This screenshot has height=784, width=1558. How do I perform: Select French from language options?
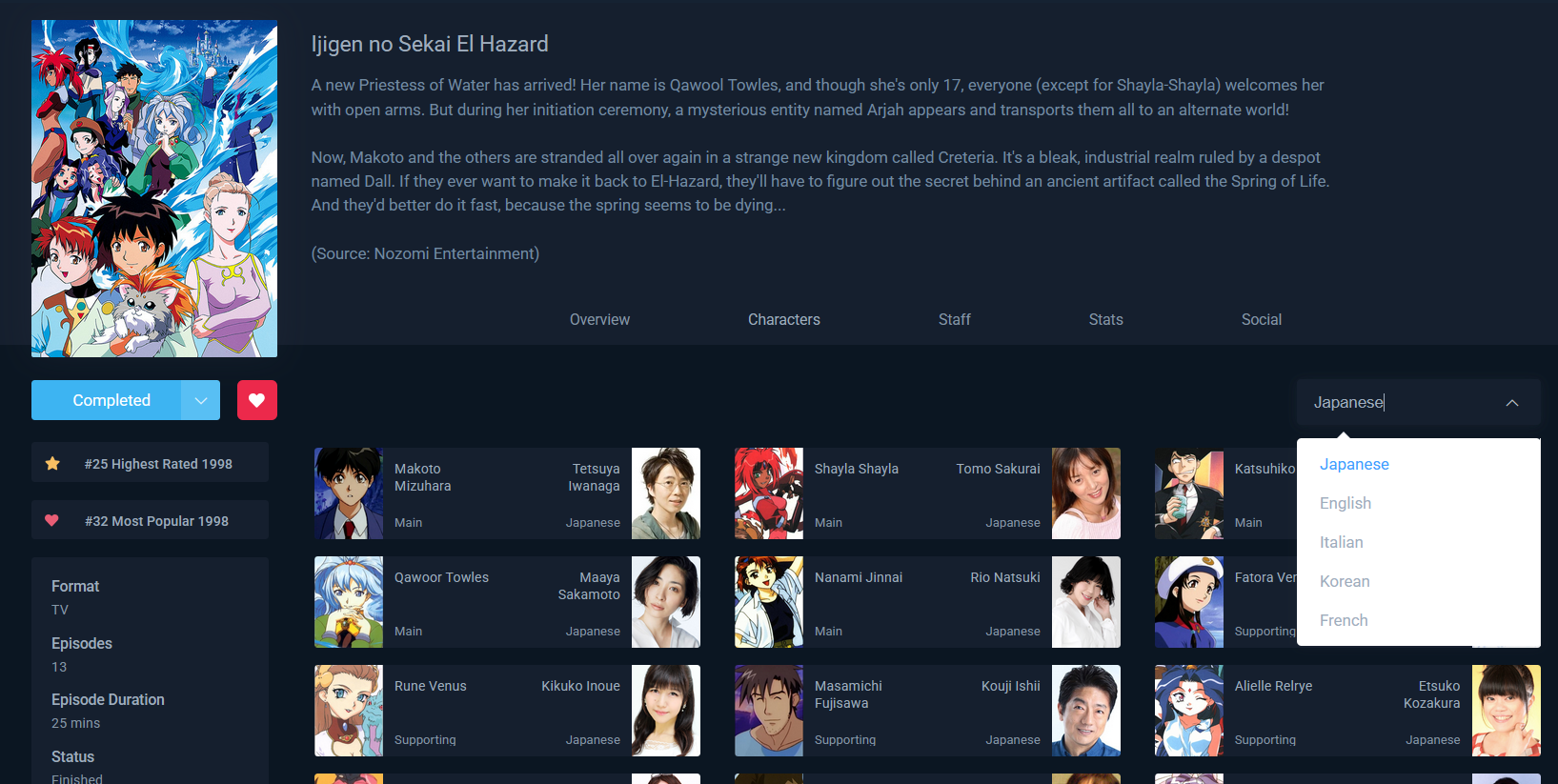(1343, 620)
